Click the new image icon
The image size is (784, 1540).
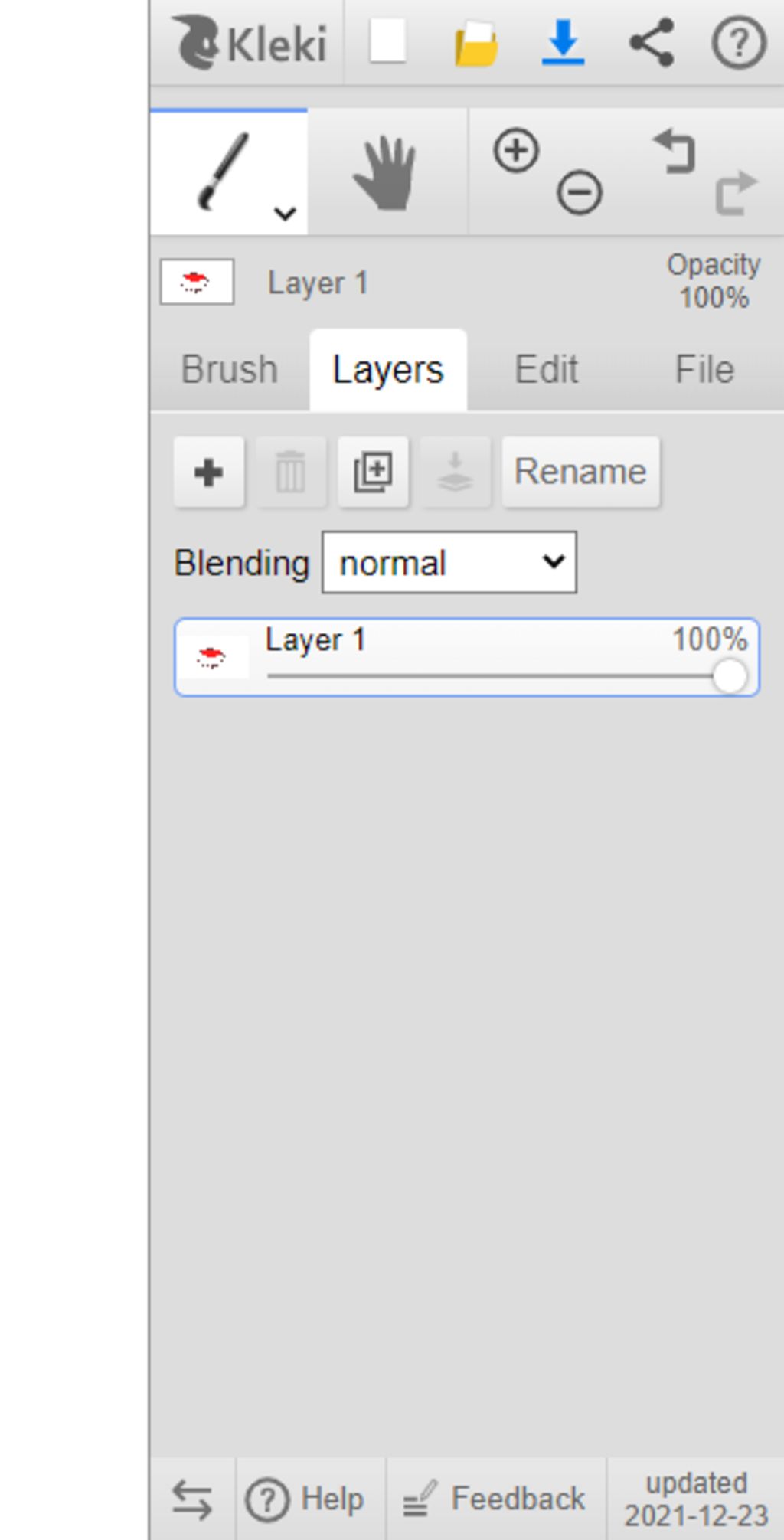pyautogui.click(x=388, y=42)
